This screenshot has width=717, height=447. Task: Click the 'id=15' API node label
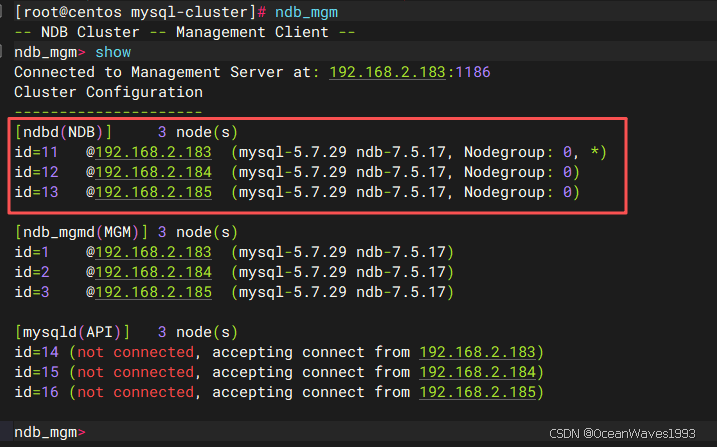coord(36,372)
